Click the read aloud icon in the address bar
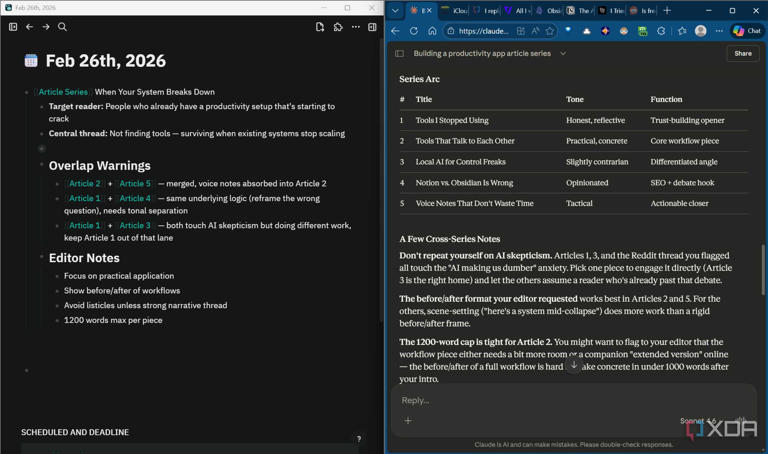768x454 pixels. click(535, 31)
